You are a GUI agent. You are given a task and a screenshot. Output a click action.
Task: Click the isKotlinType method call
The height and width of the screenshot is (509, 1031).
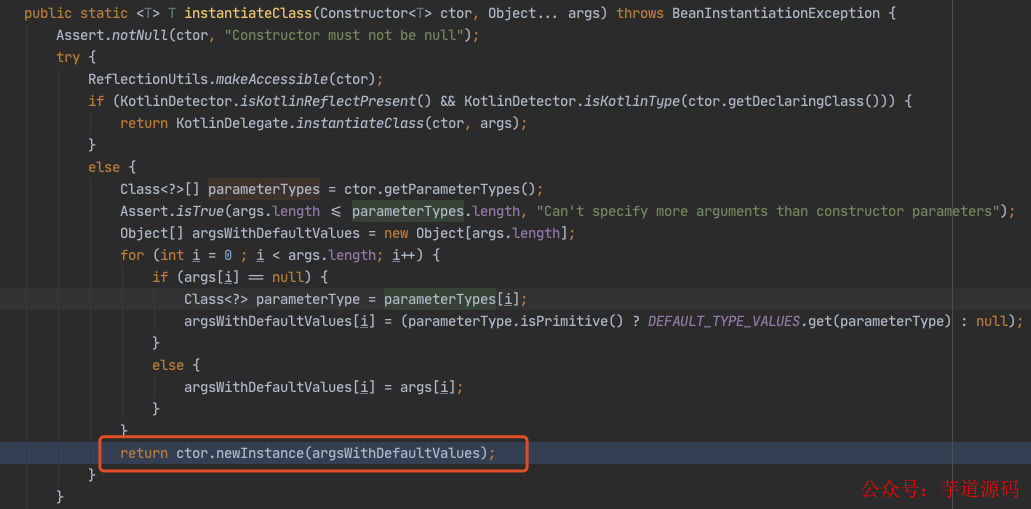pos(633,101)
